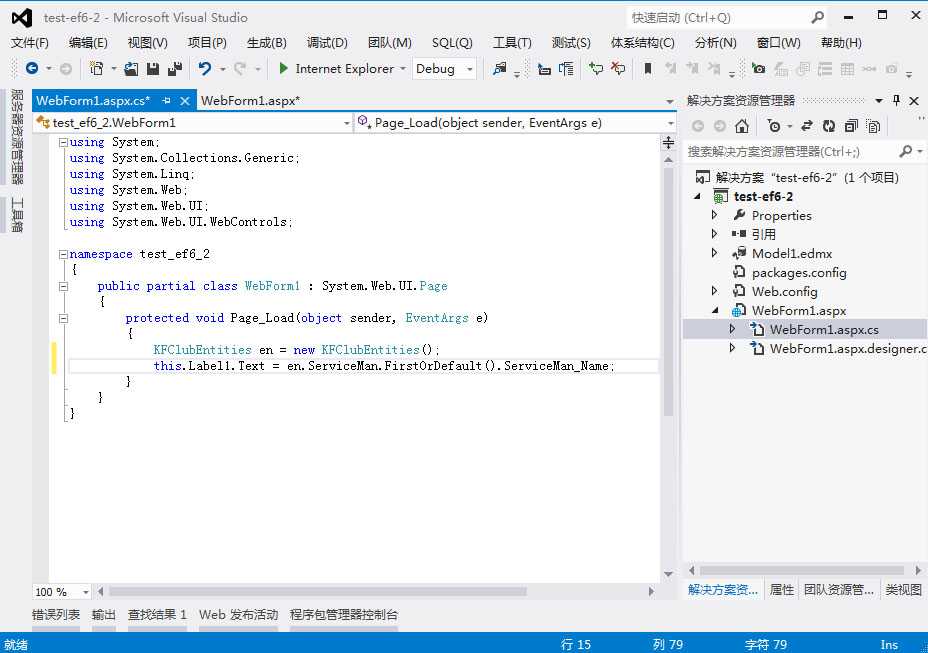The height and width of the screenshot is (653, 928).
Task: Open the 属性 panel tab
Action: pyautogui.click(x=781, y=590)
